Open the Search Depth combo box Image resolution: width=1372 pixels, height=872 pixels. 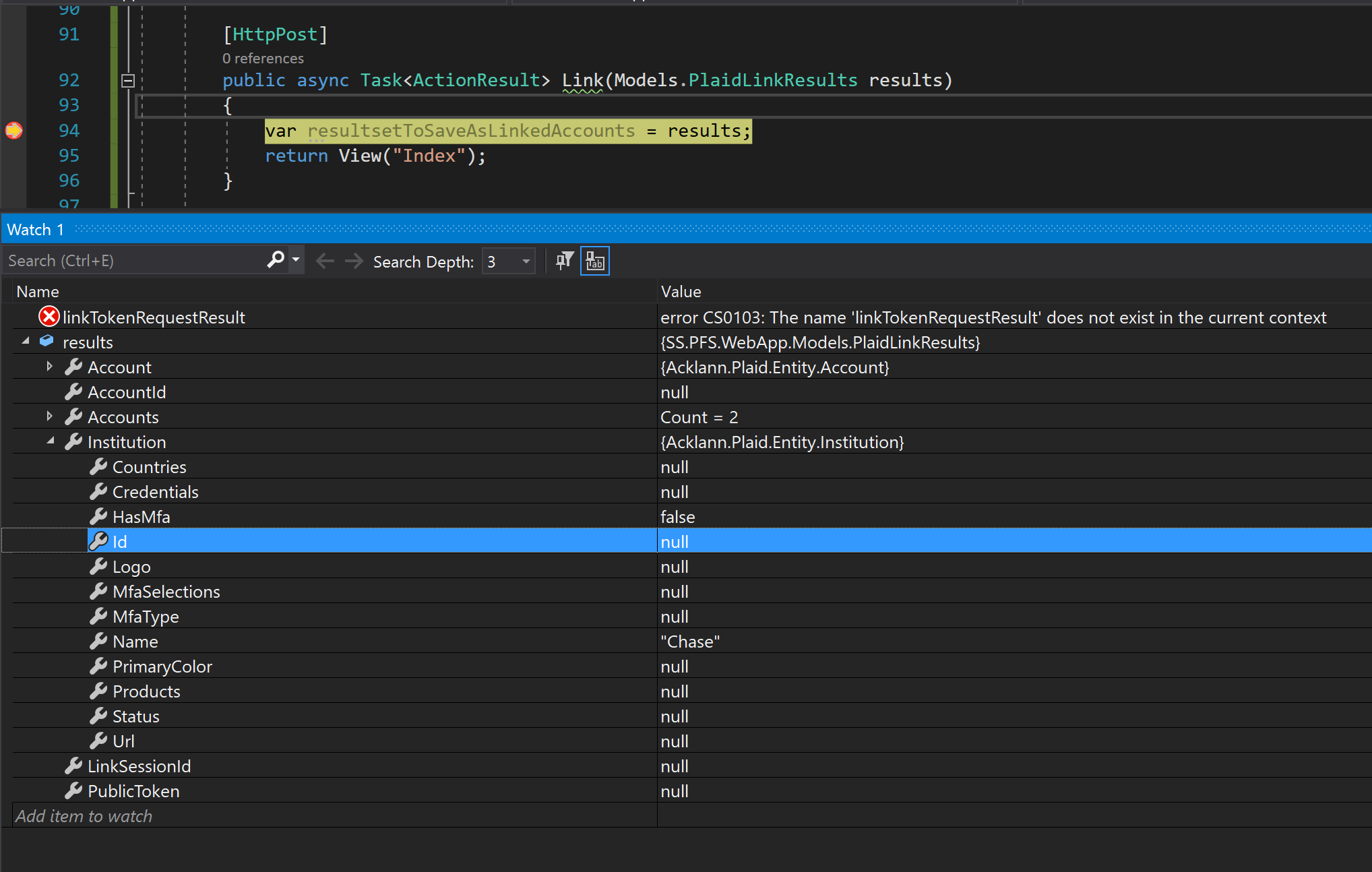click(509, 261)
